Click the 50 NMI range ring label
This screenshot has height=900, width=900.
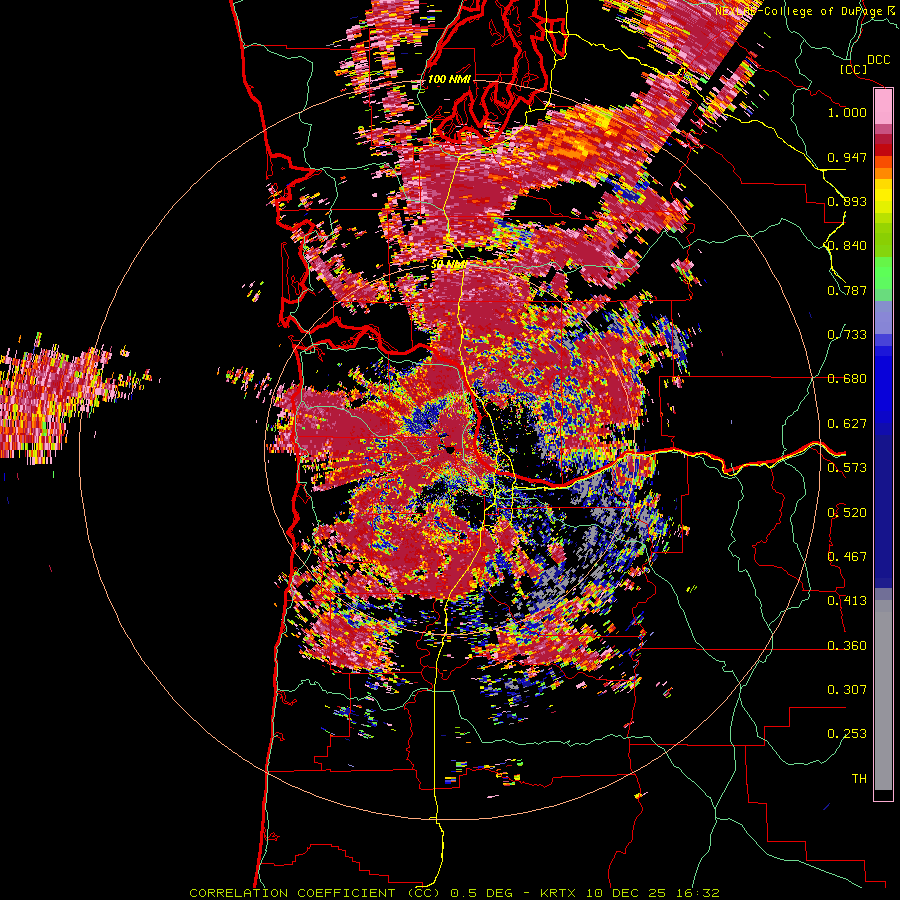tap(449, 265)
